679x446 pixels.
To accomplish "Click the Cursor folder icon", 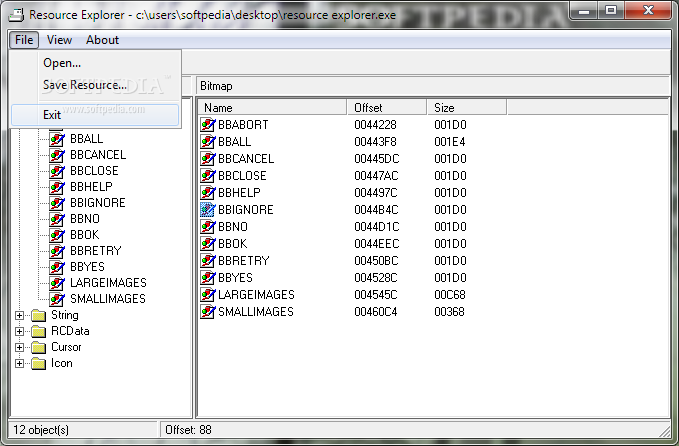I will pos(39,347).
